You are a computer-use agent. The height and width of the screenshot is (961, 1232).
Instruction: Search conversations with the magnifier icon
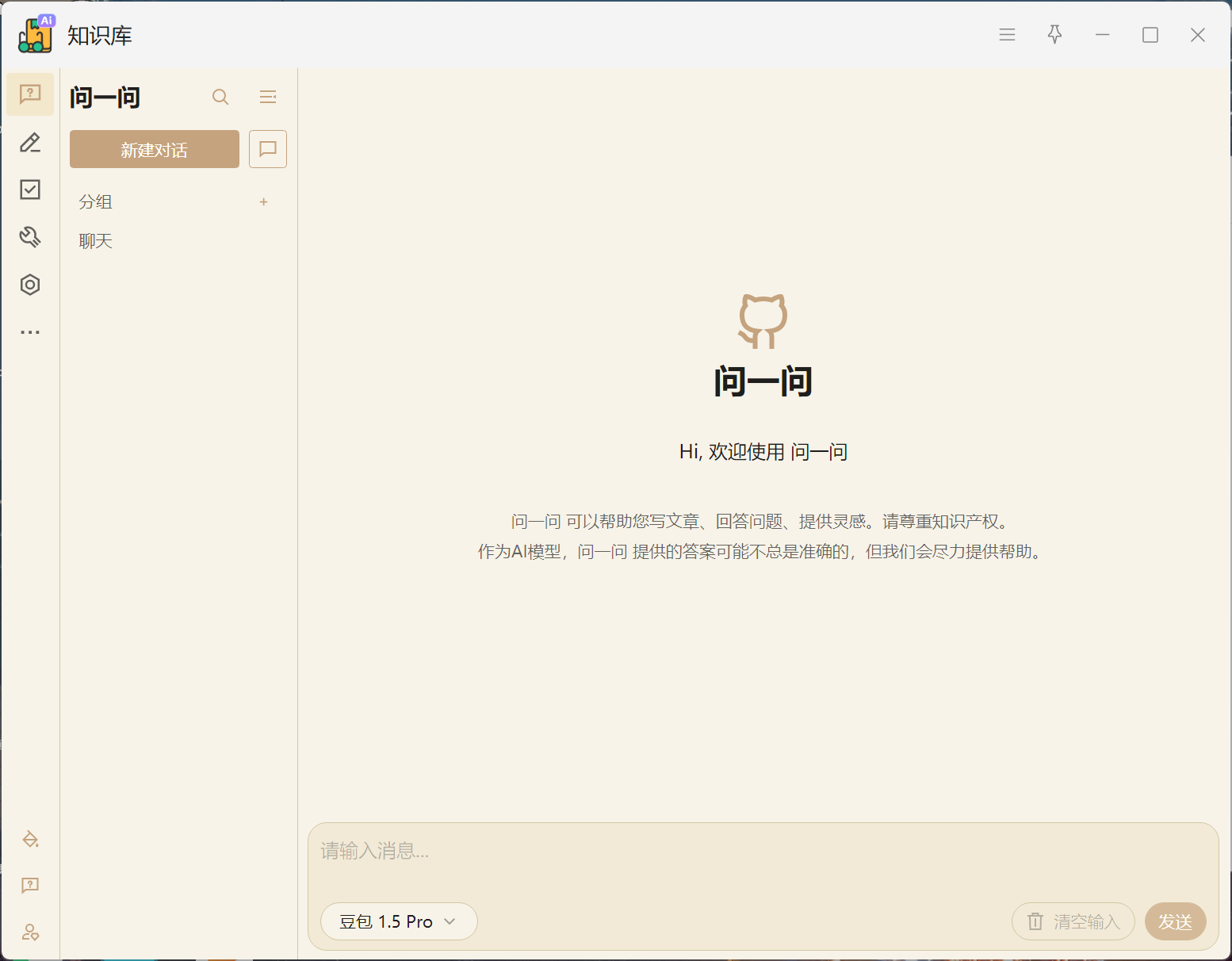220,97
